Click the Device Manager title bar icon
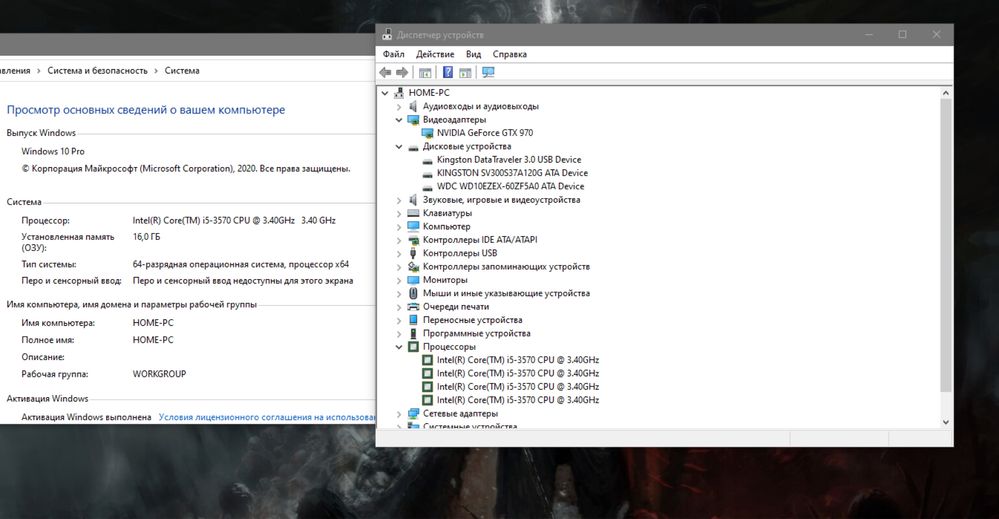Screen dimensions: 999x519 387,34
